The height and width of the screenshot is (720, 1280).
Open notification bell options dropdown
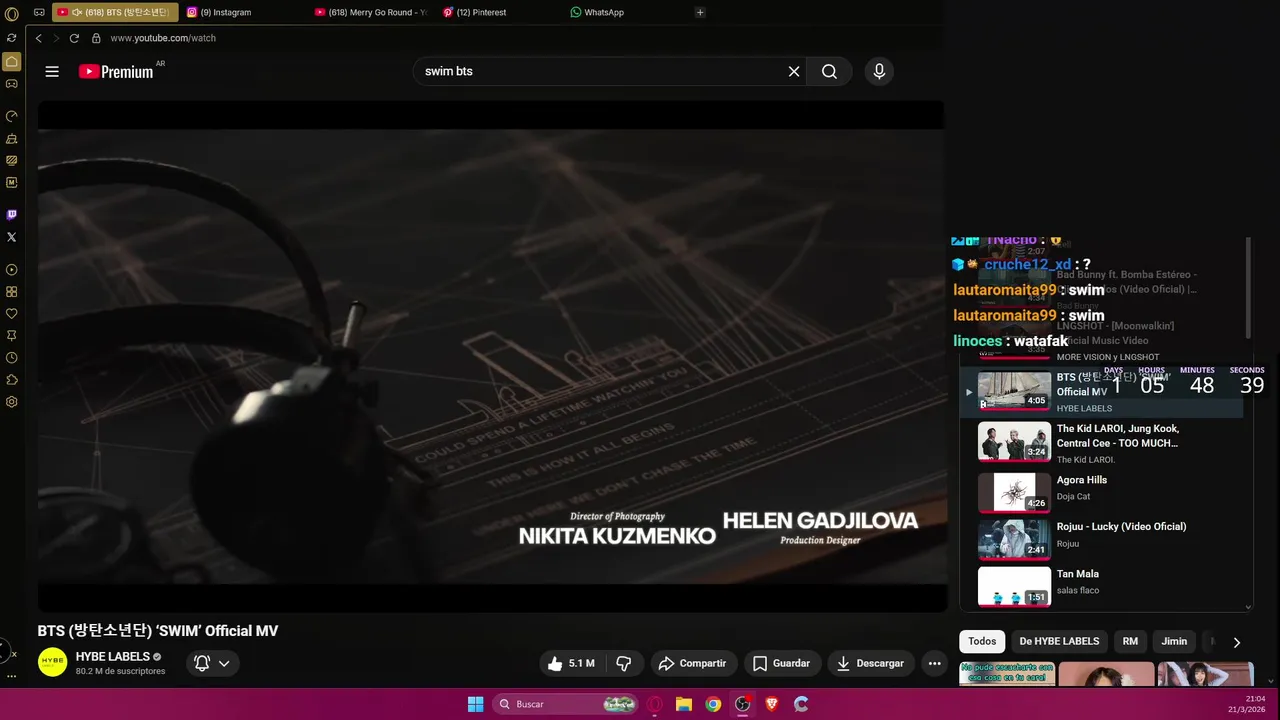[x=212, y=663]
